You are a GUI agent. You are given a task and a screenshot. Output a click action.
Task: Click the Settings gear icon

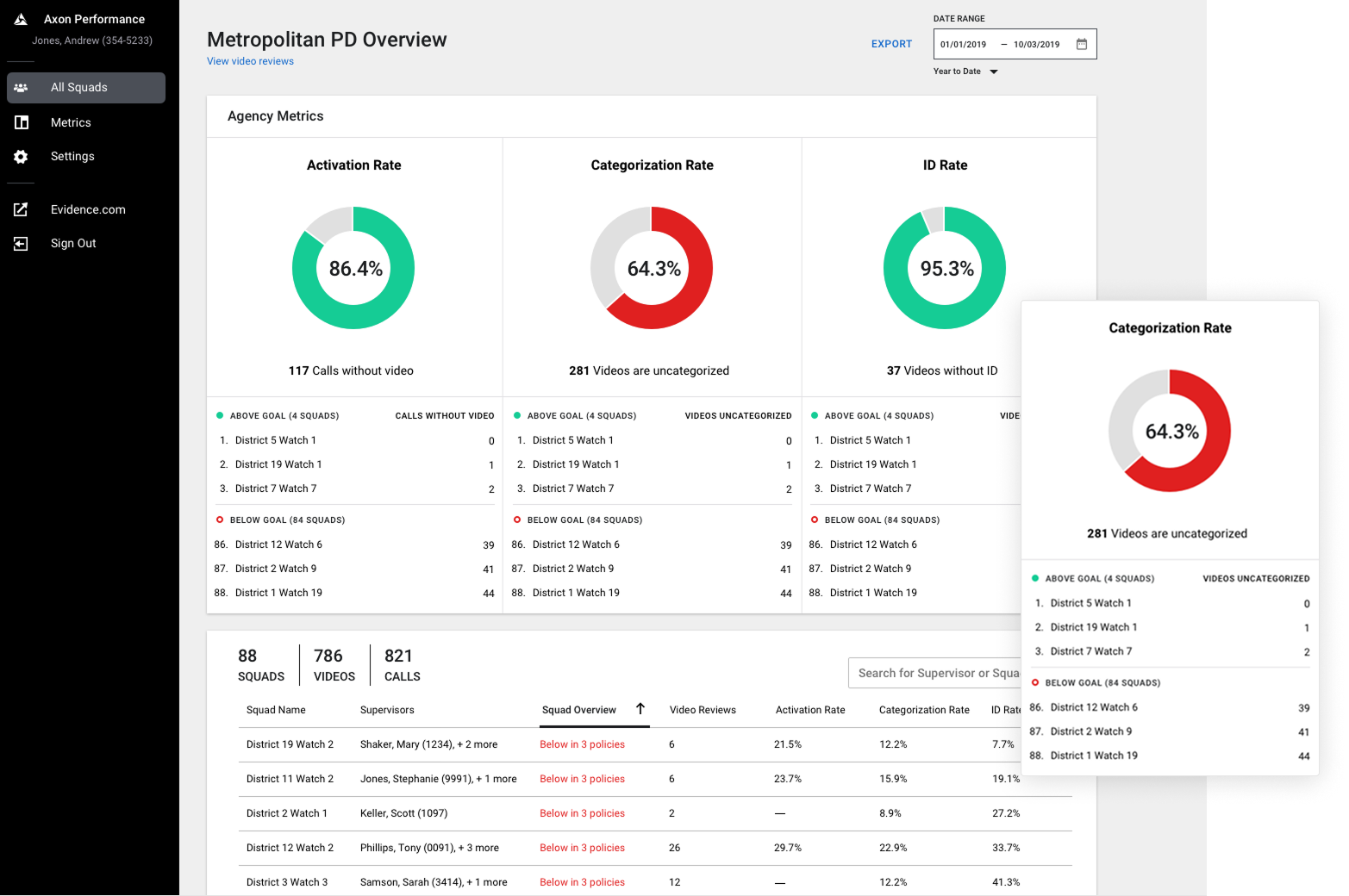[x=21, y=157]
